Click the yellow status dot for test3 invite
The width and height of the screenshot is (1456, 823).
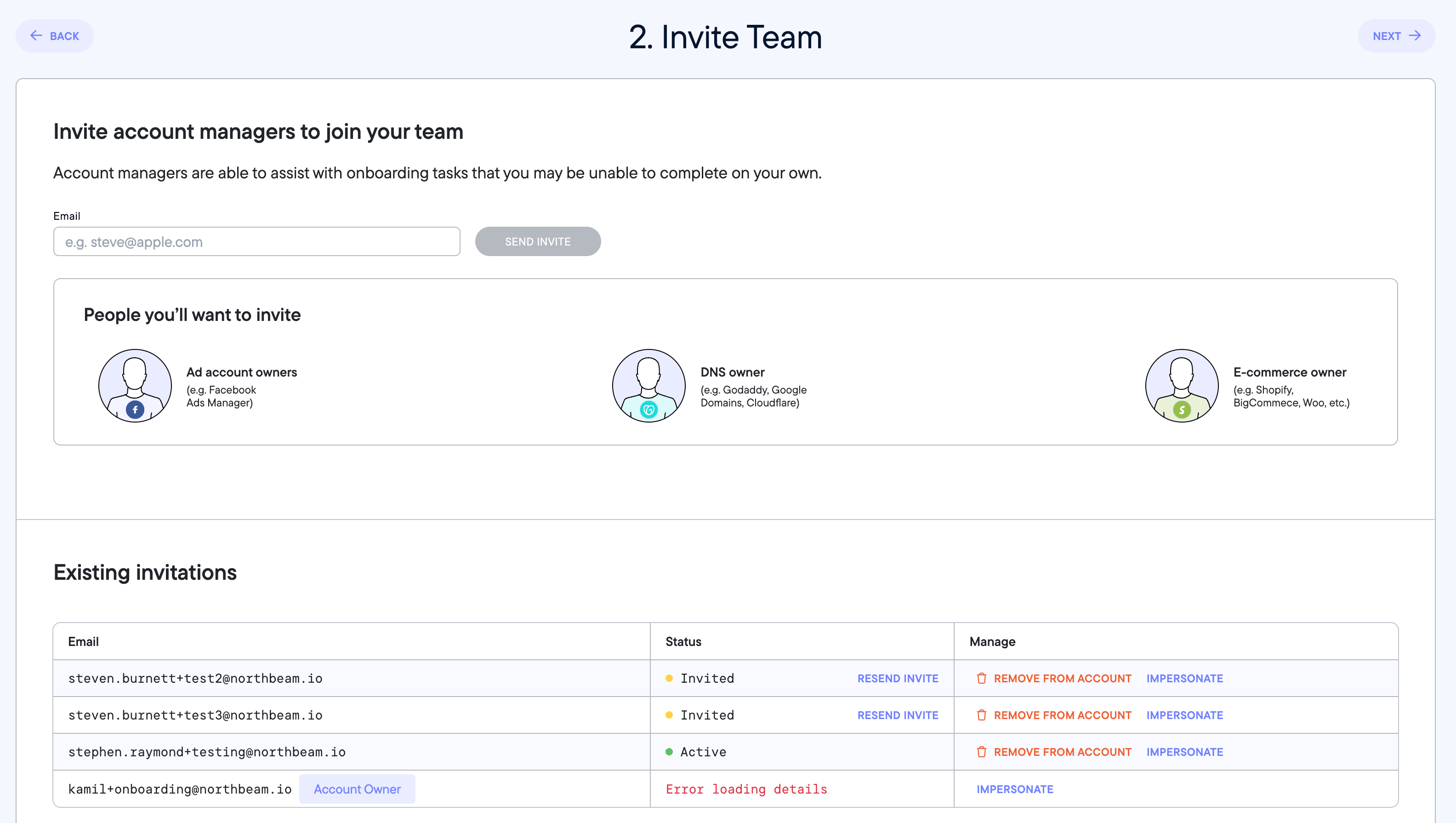[669, 715]
